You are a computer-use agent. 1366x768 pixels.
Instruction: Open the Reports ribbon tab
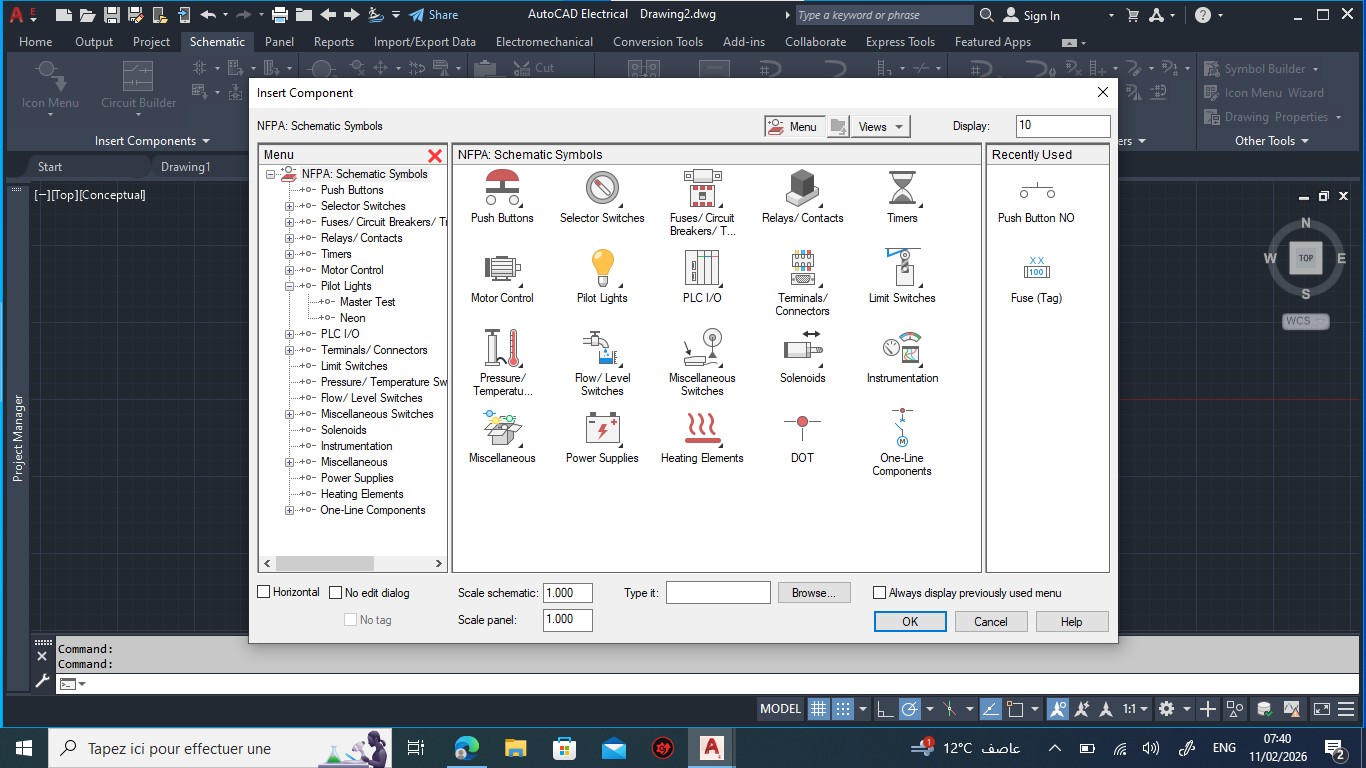[333, 42]
